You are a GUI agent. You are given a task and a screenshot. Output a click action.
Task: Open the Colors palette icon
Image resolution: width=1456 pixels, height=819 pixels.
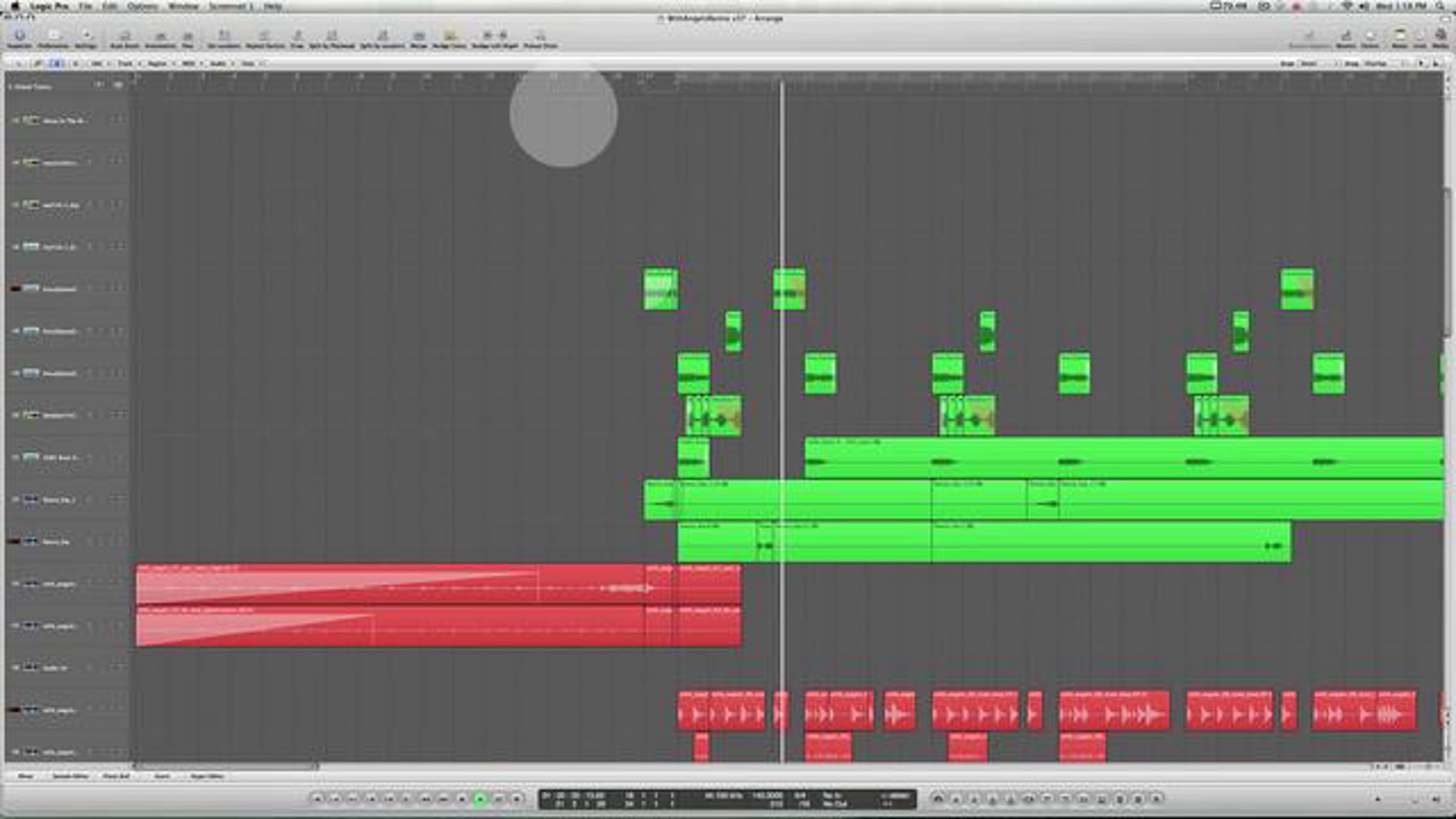1370,38
